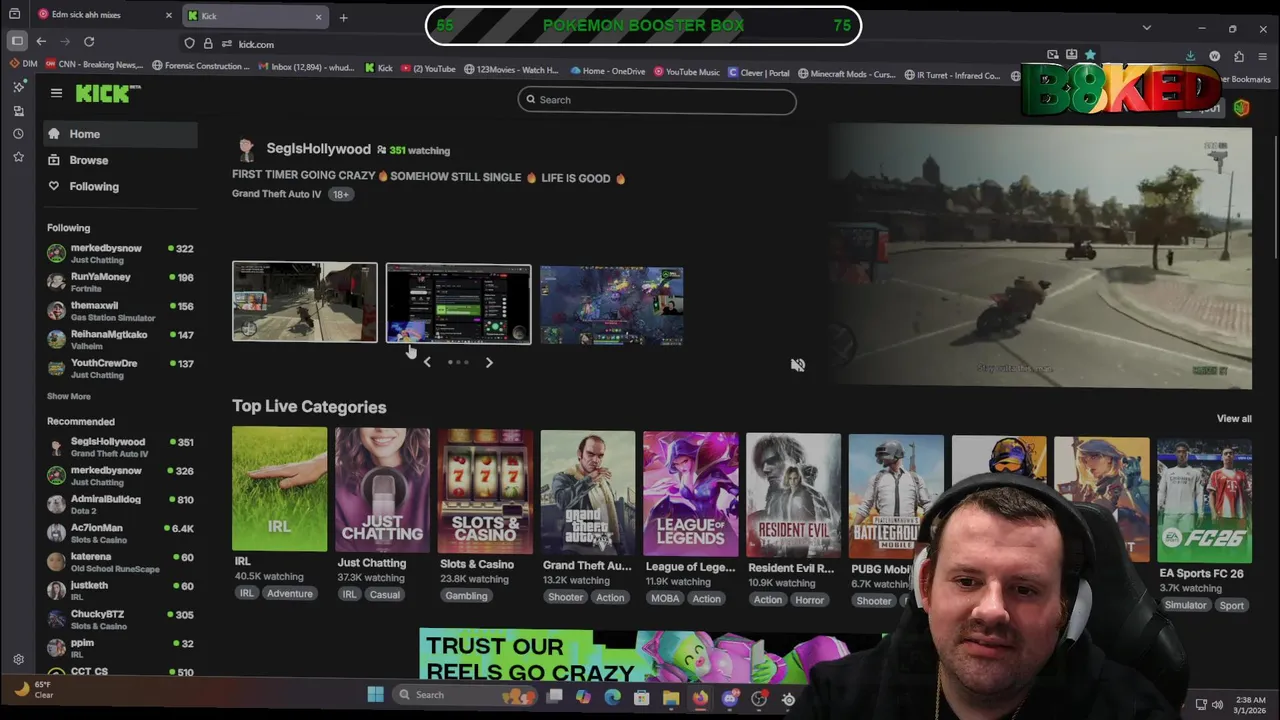Click the Adventure tag under IRL
This screenshot has width=1280, height=720.
pyautogui.click(x=290, y=594)
